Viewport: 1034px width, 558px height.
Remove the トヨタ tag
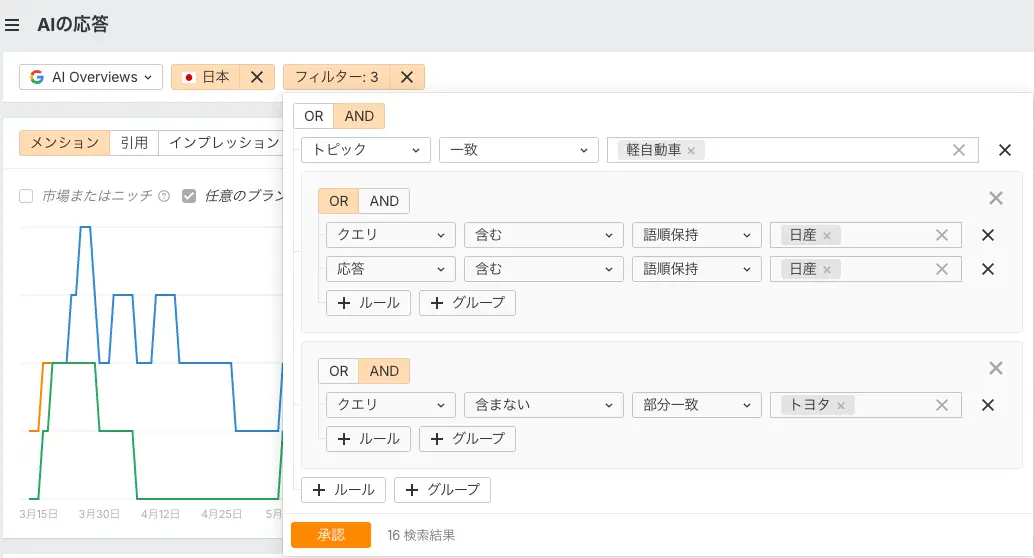coord(841,406)
